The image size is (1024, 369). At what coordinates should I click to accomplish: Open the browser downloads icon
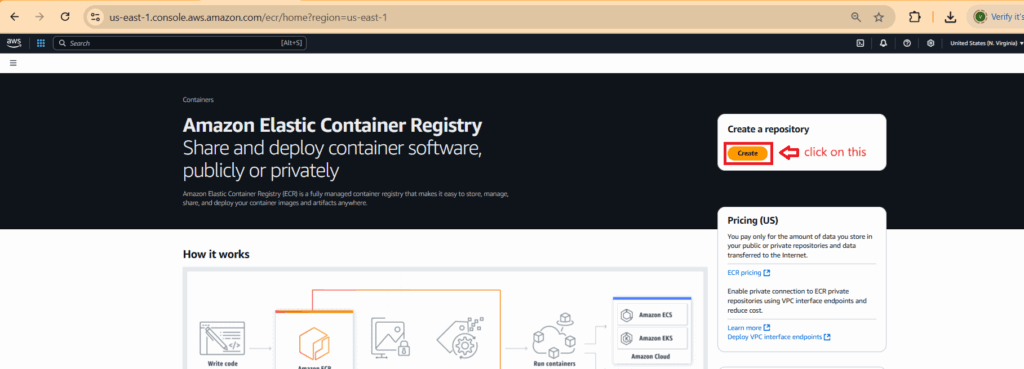pos(951,18)
